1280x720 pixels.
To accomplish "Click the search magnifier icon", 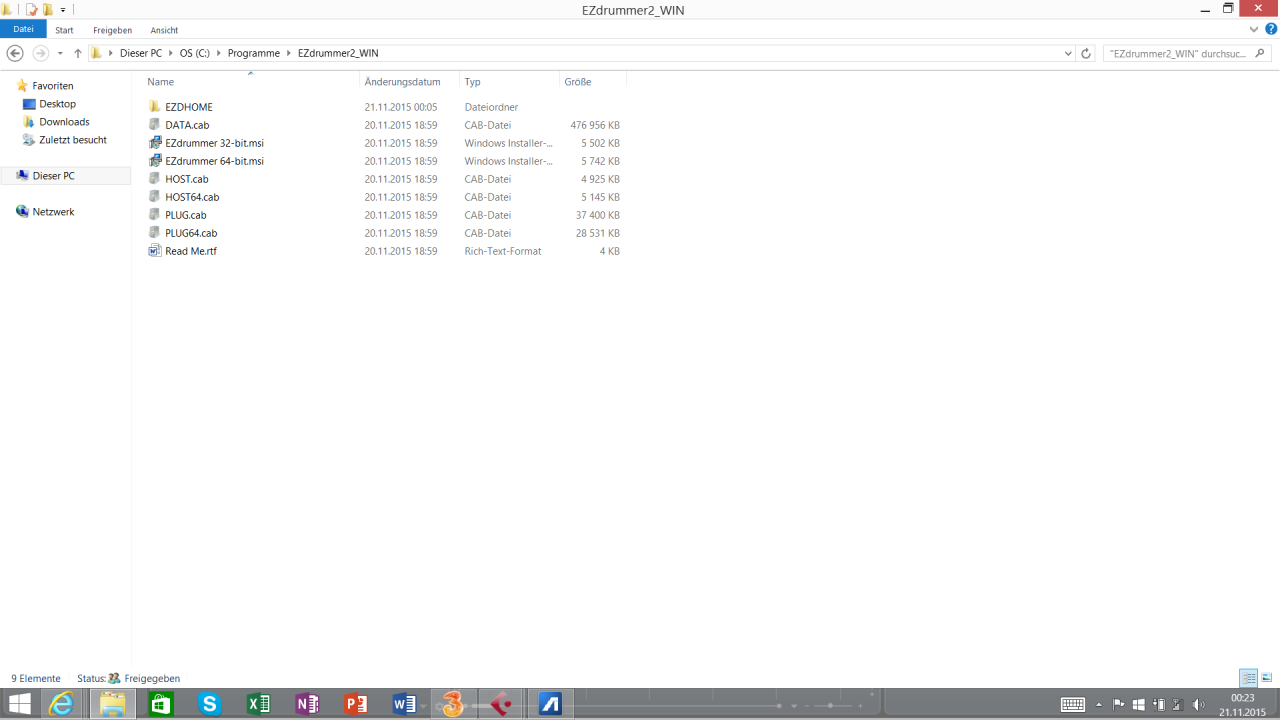I will (x=1261, y=54).
